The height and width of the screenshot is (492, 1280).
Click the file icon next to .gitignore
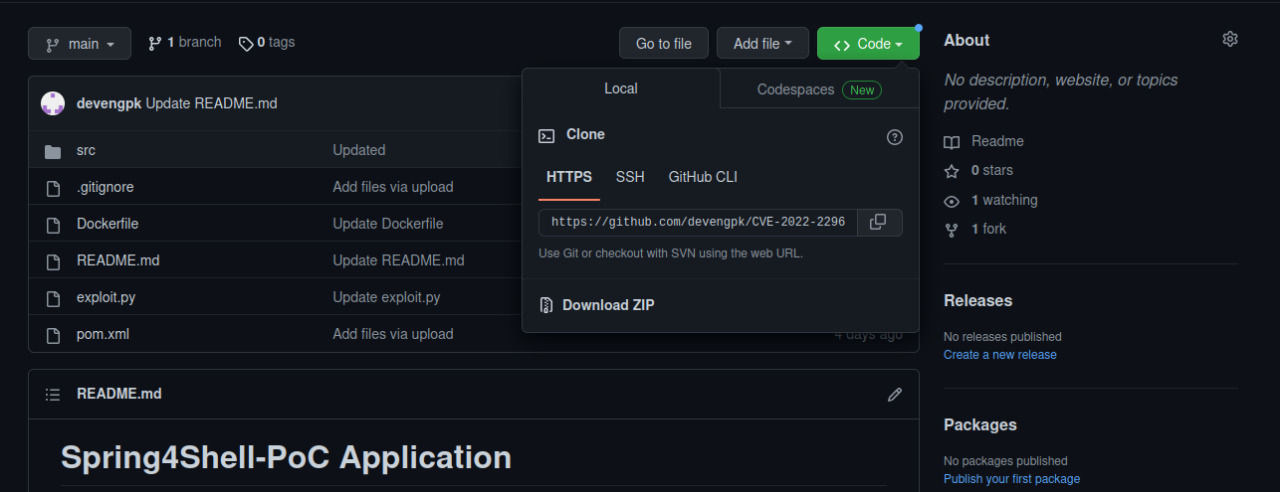coord(53,187)
